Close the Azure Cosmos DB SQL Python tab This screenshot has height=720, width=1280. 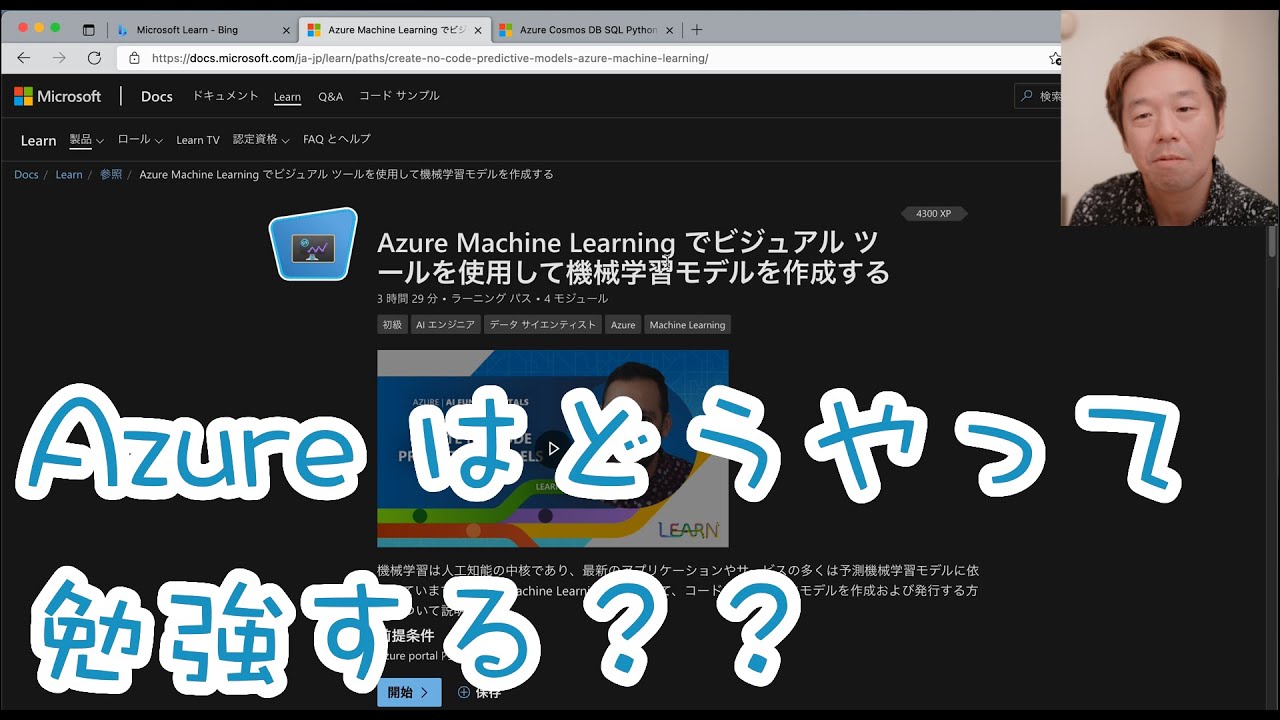(669, 30)
